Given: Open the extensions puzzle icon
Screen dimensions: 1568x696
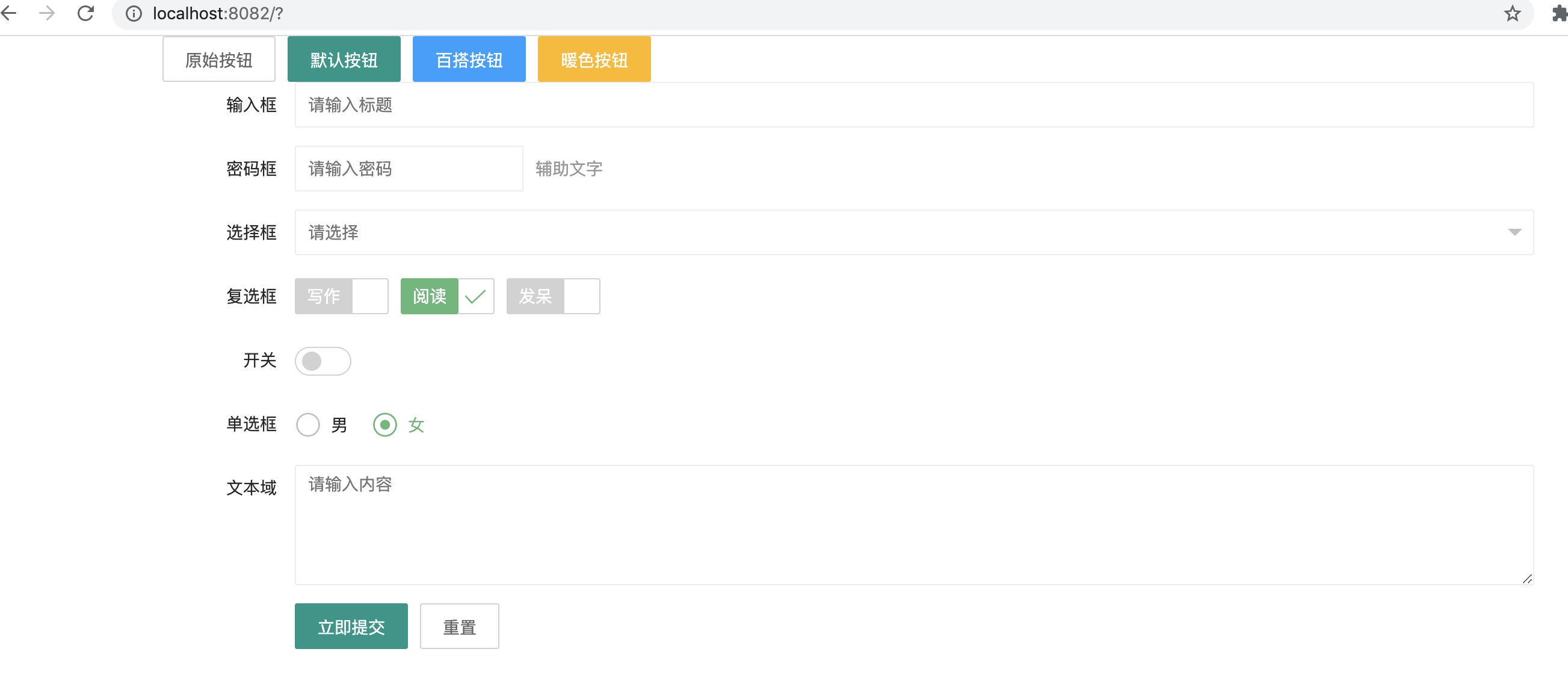Looking at the screenshot, I should [x=1559, y=13].
